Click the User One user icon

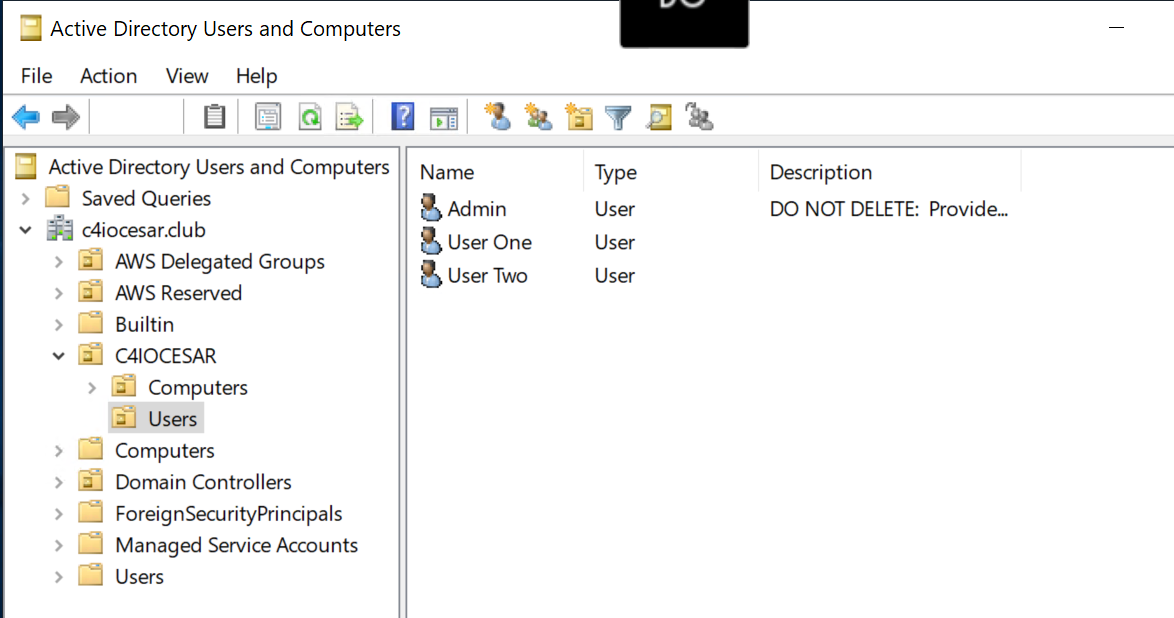431,241
